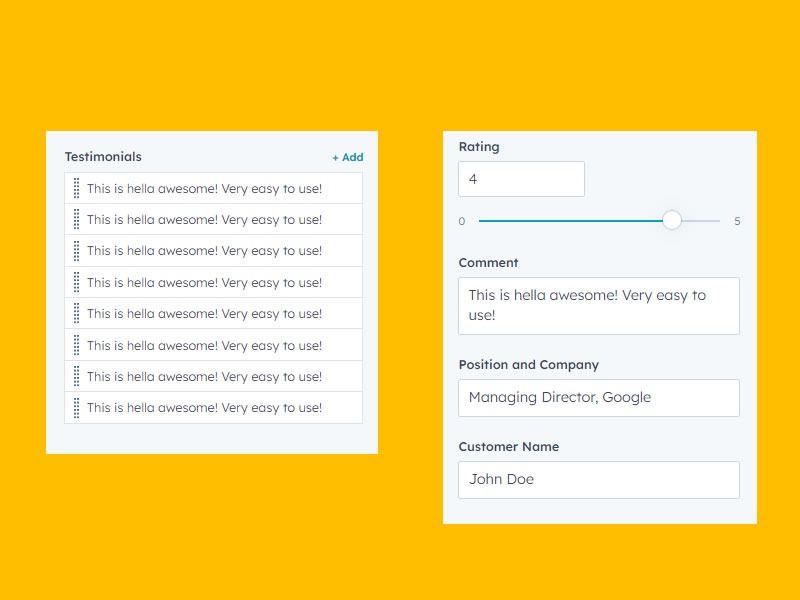Click the Rating number field showing 4
Screen dimensions: 800x600
click(521, 179)
